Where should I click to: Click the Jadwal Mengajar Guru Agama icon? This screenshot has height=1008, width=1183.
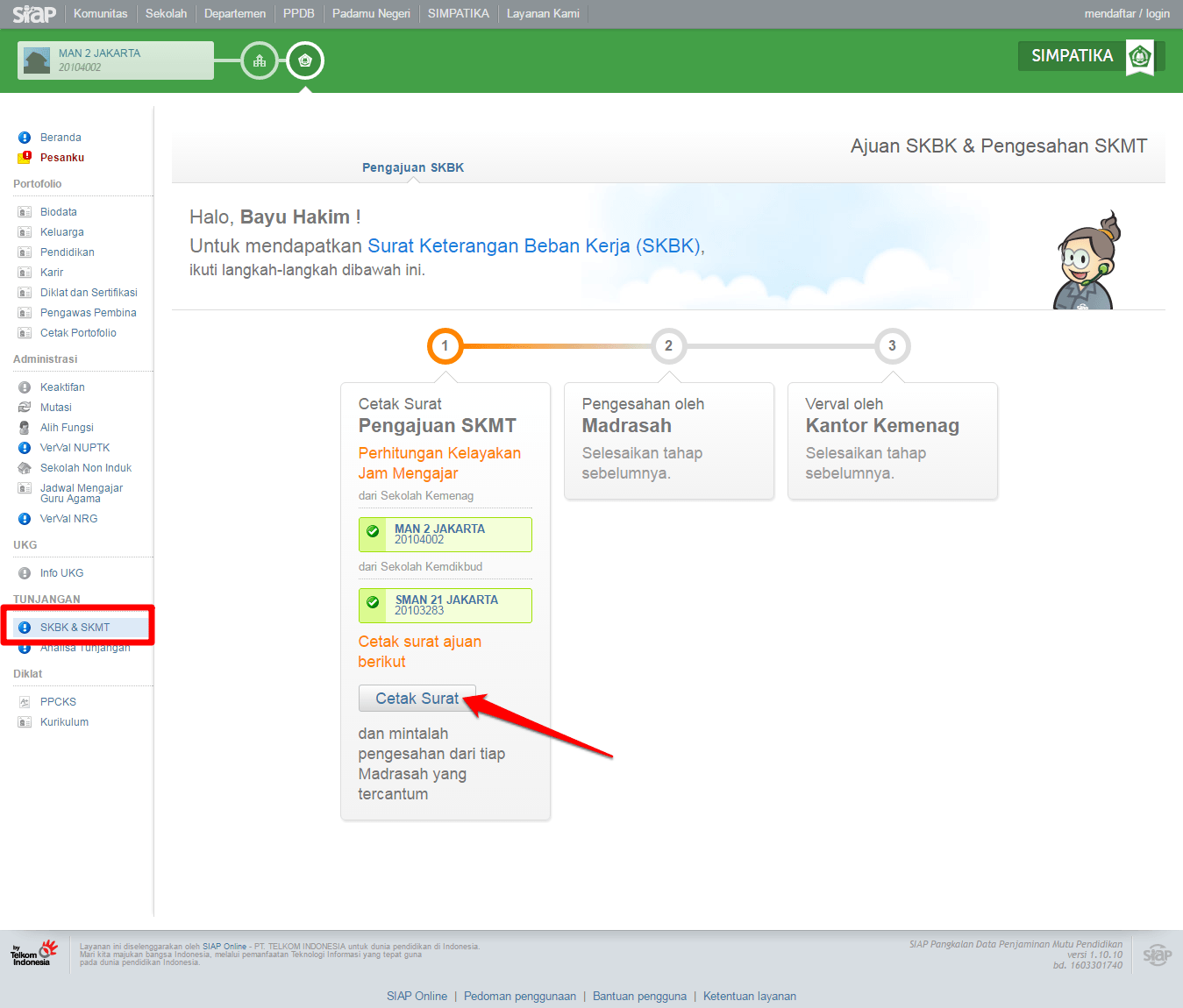(x=25, y=488)
